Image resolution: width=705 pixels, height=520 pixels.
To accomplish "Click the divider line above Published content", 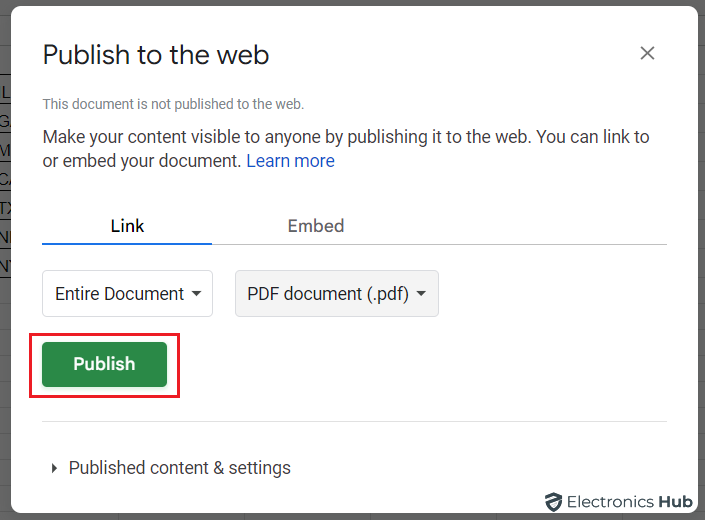I will (x=354, y=422).
